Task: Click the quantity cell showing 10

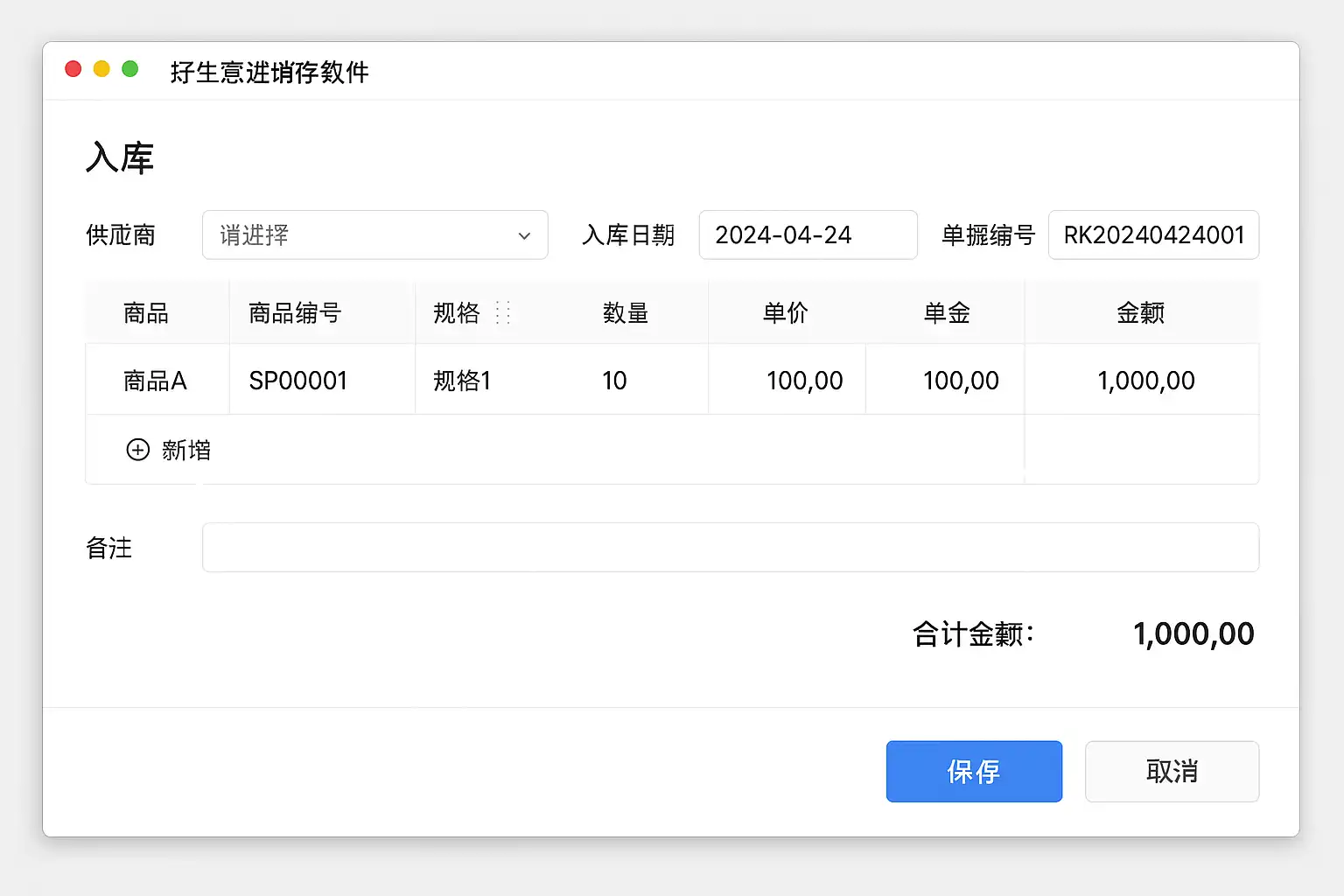Action: click(x=614, y=381)
